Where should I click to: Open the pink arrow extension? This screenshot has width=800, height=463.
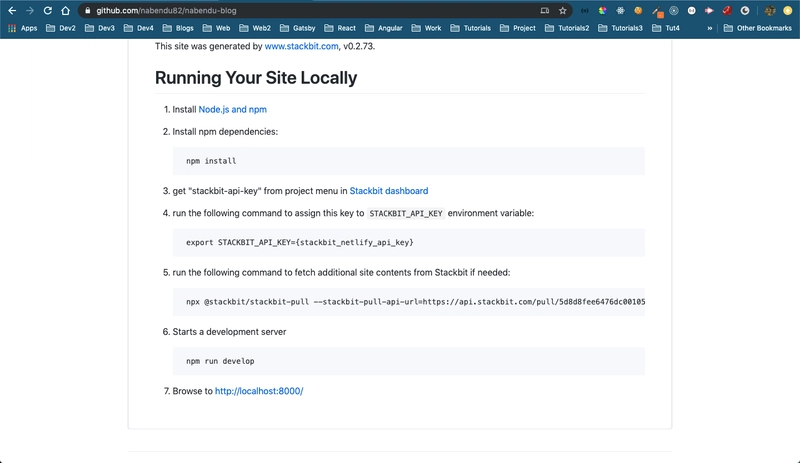pyautogui.click(x=709, y=10)
